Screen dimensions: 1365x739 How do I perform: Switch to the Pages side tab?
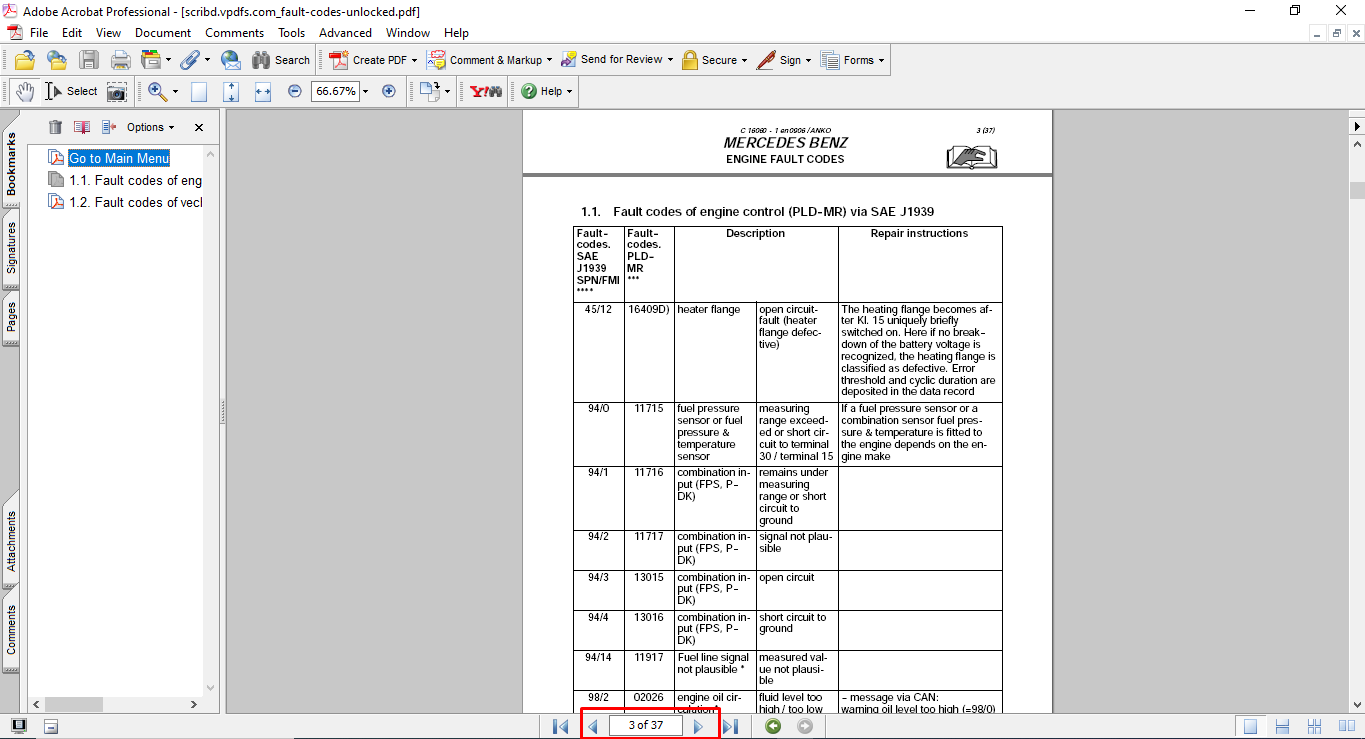[11, 318]
